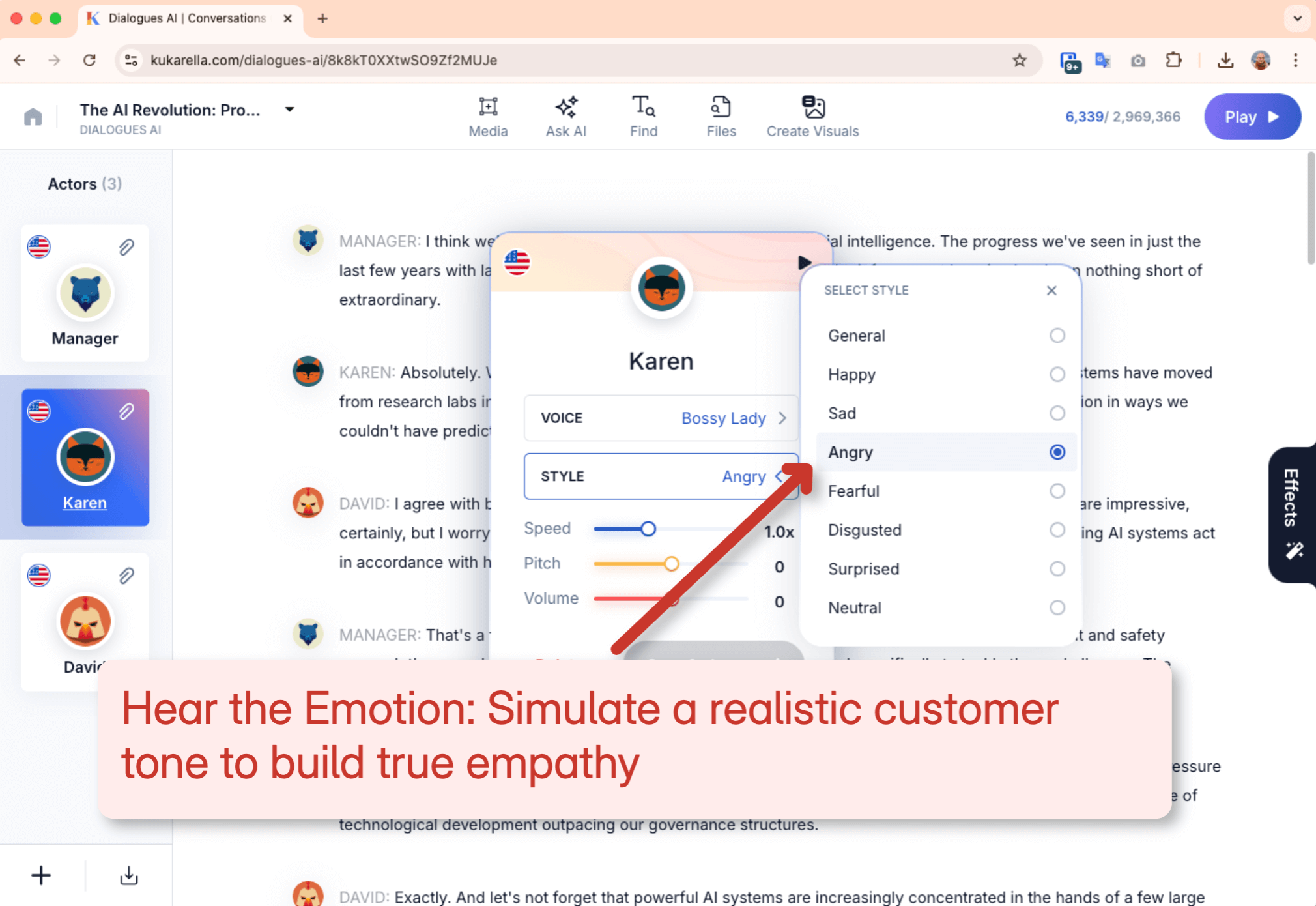Open a new browser tab
1316x906 pixels.
[x=322, y=18]
